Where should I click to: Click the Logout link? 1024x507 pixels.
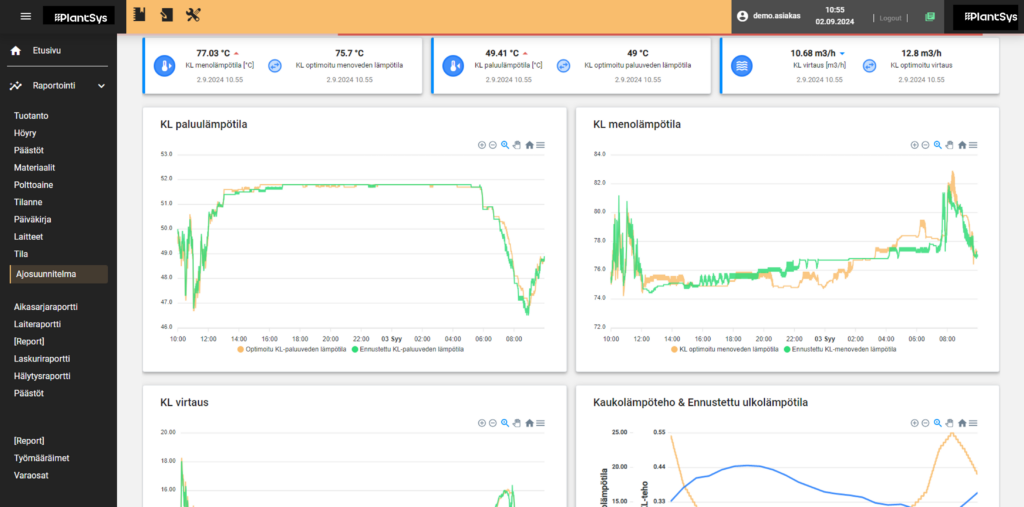[890, 18]
